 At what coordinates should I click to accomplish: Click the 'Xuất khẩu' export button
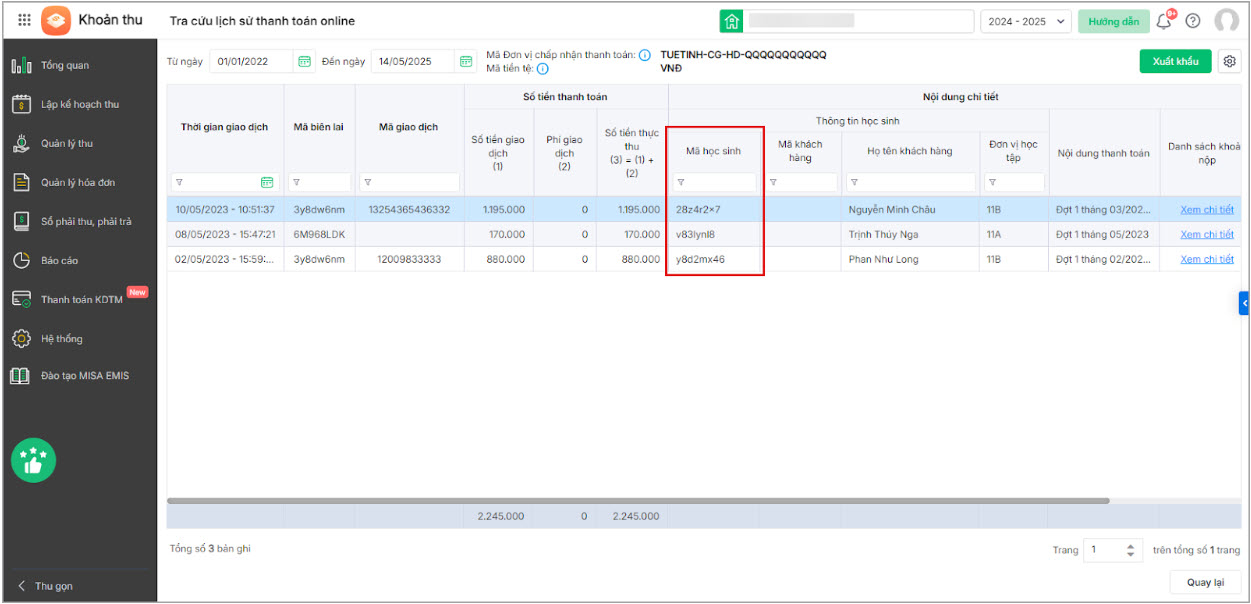tap(1175, 61)
